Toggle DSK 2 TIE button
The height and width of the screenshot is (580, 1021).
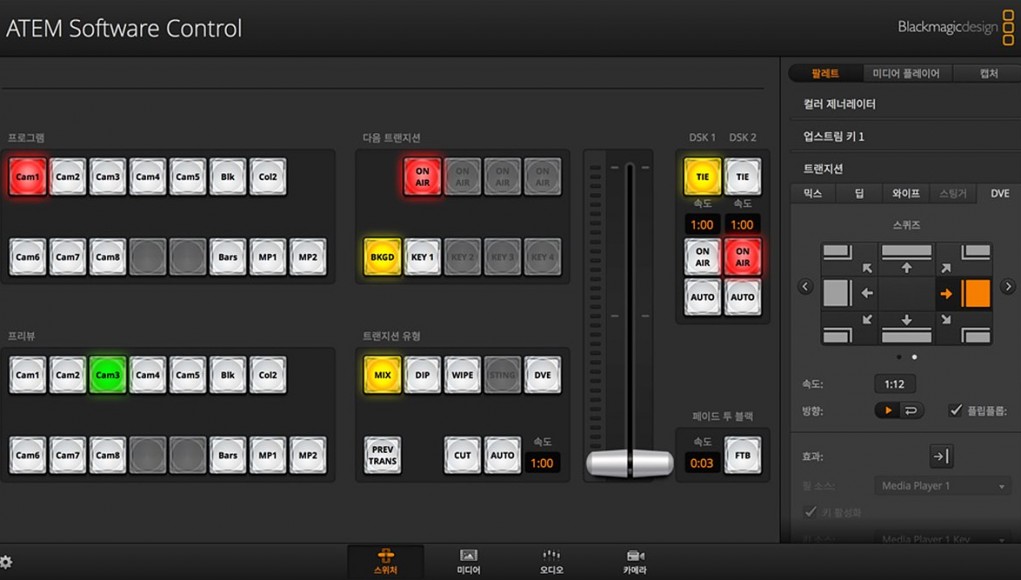(x=742, y=176)
